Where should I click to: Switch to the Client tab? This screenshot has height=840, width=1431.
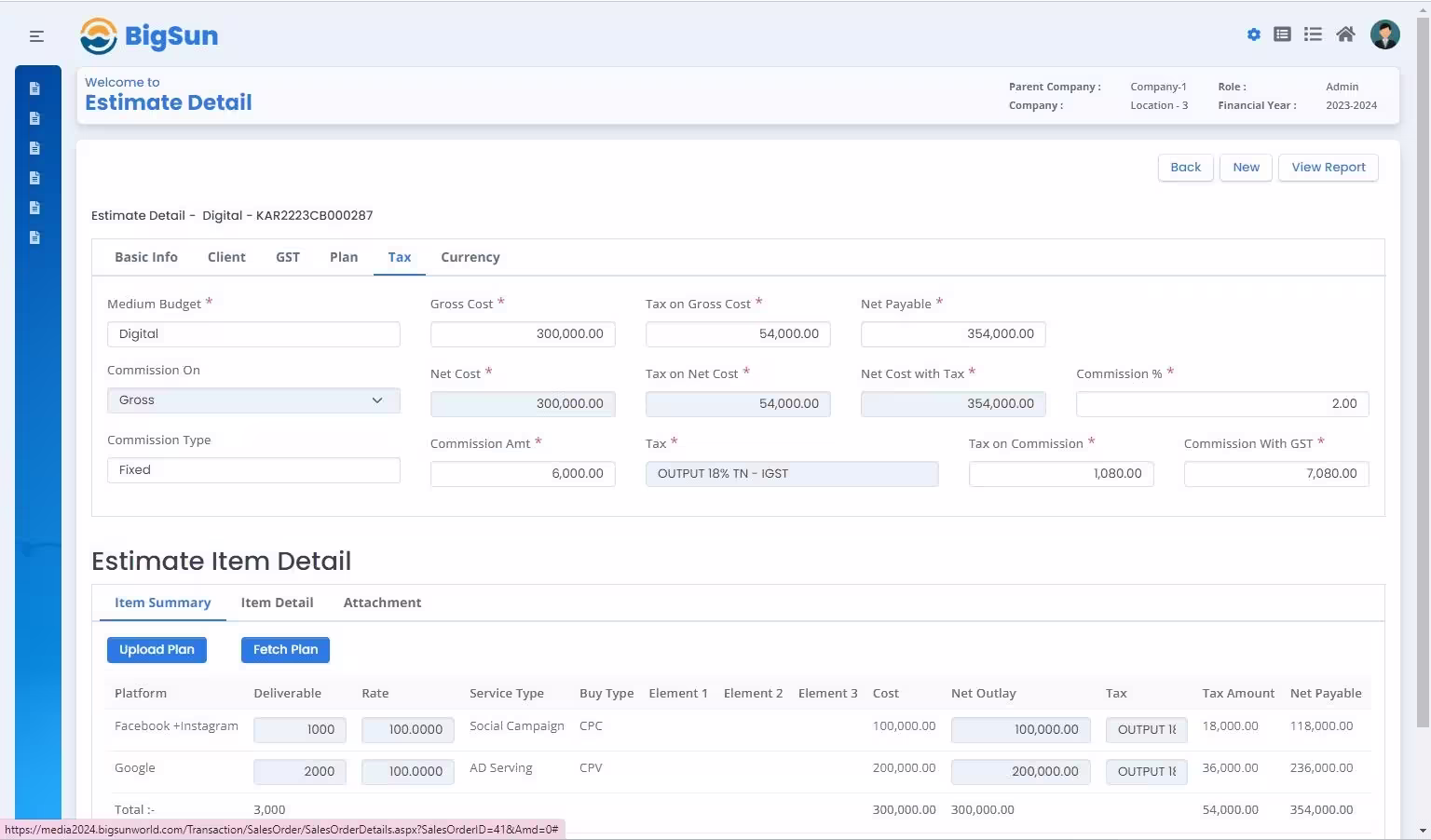pos(226,257)
